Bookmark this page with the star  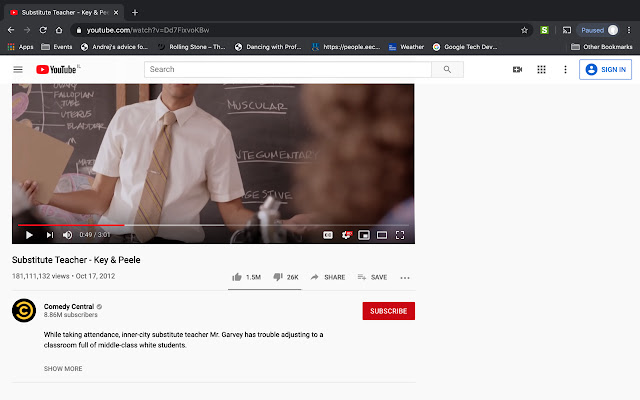524,30
